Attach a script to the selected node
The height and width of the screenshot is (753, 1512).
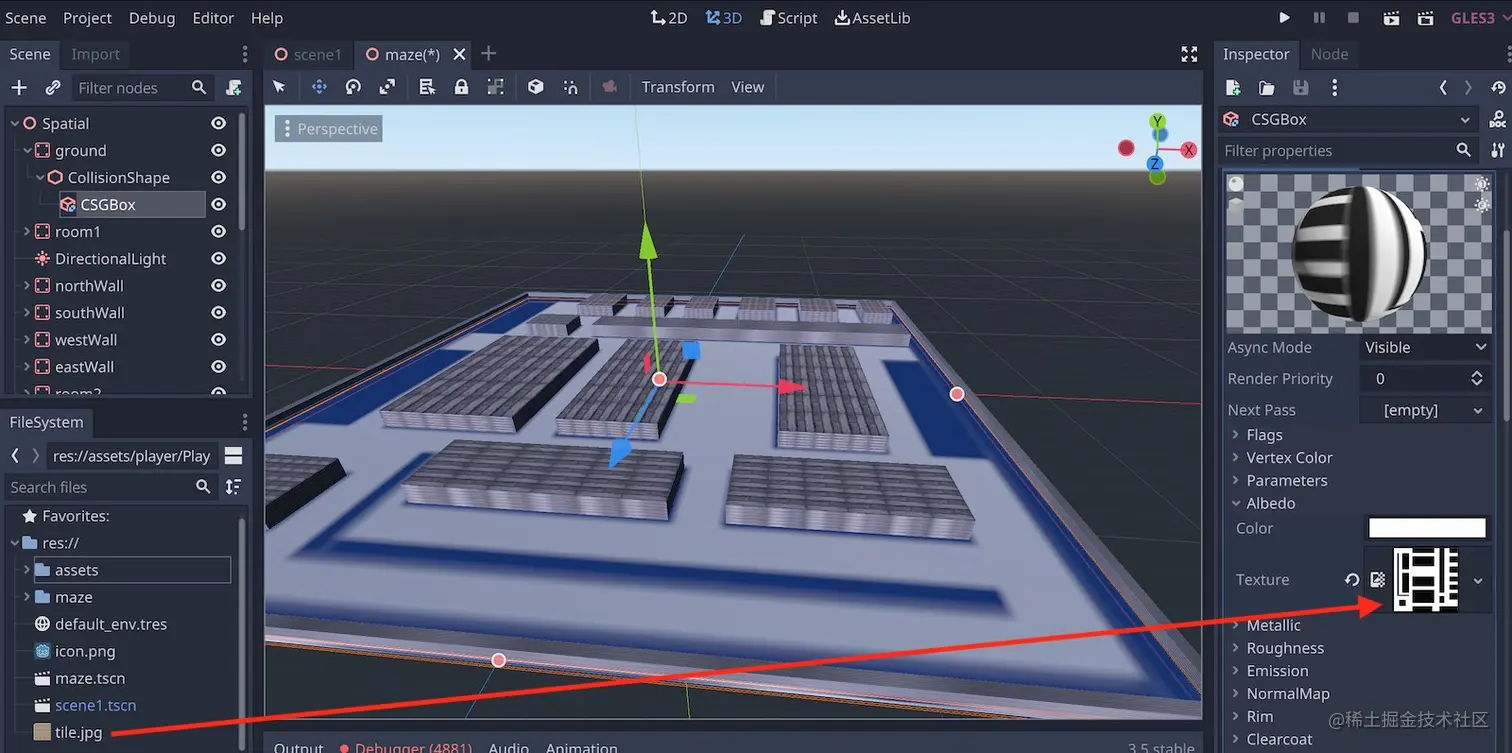pyautogui.click(x=233, y=88)
